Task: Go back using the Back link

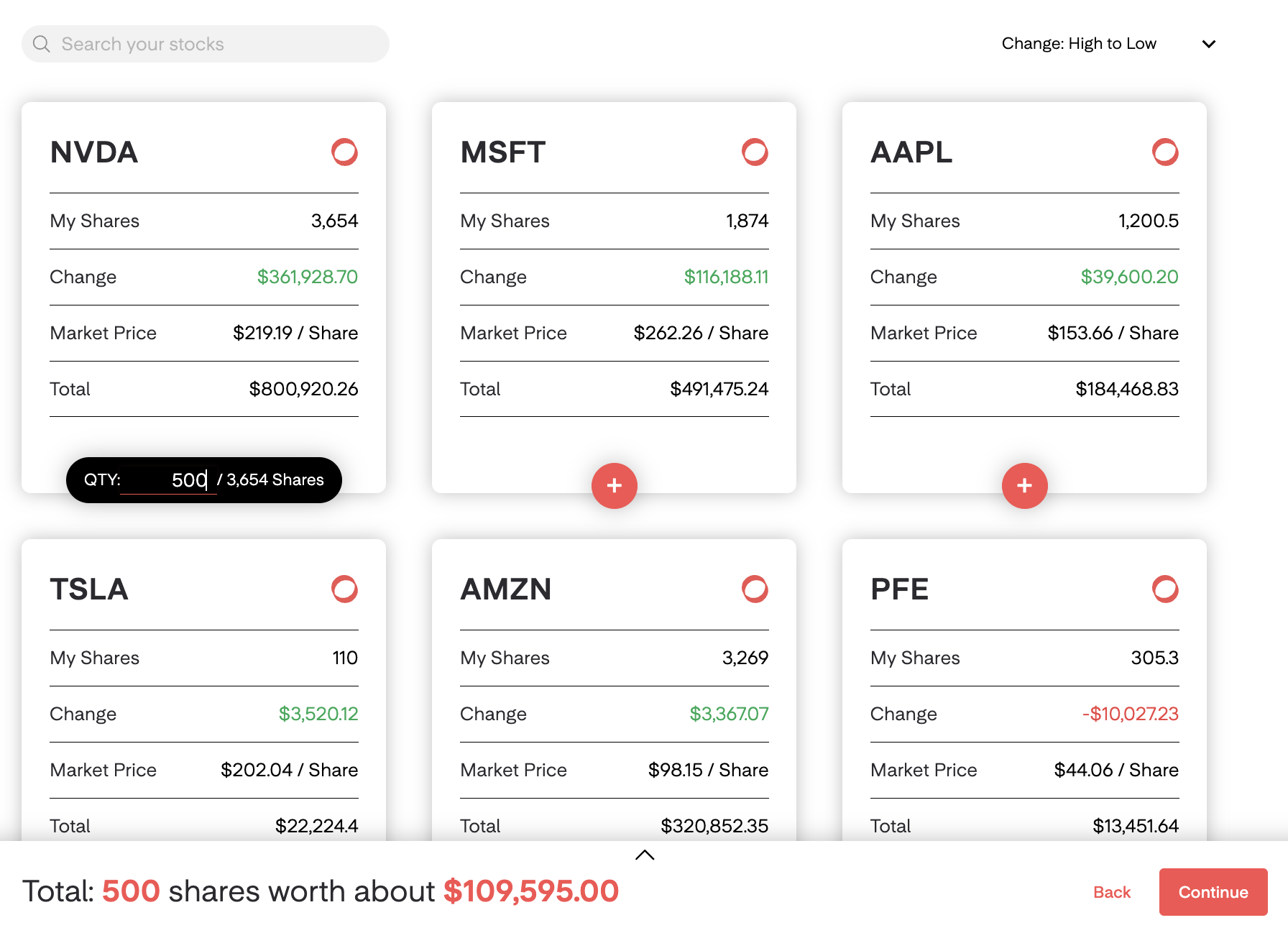Action: click(1112, 892)
